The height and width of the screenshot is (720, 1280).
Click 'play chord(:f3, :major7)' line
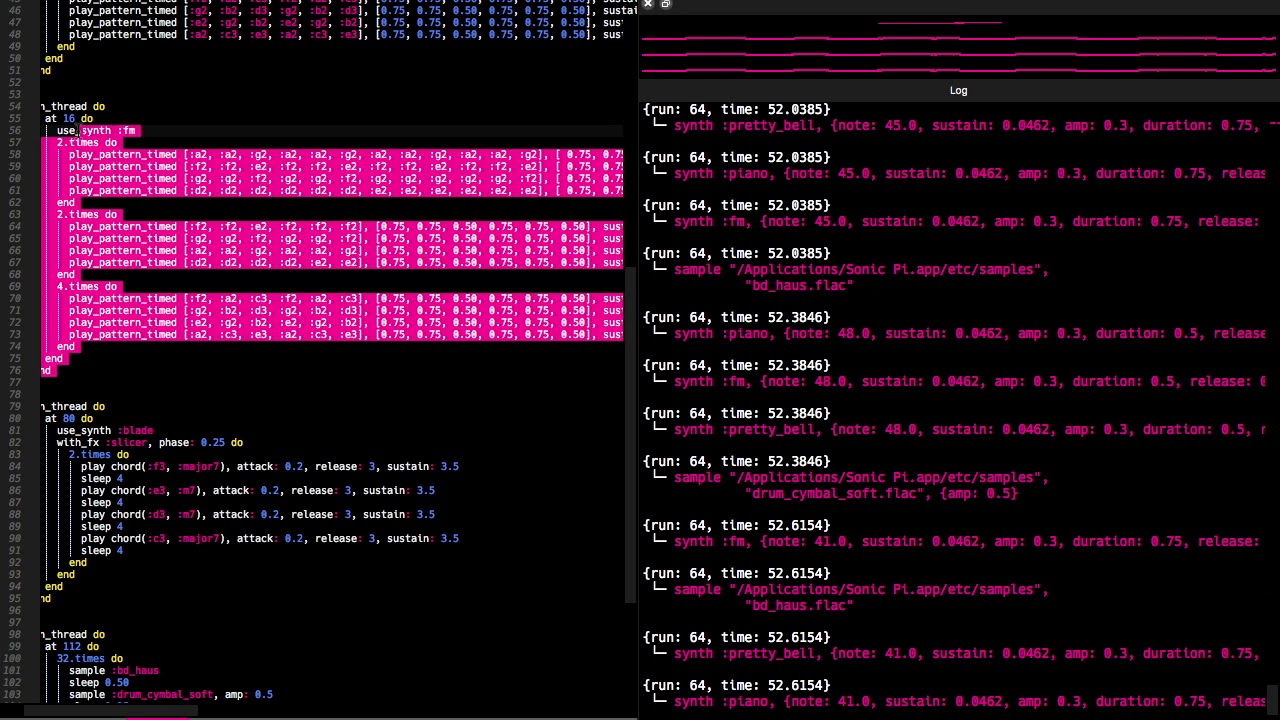[270, 466]
